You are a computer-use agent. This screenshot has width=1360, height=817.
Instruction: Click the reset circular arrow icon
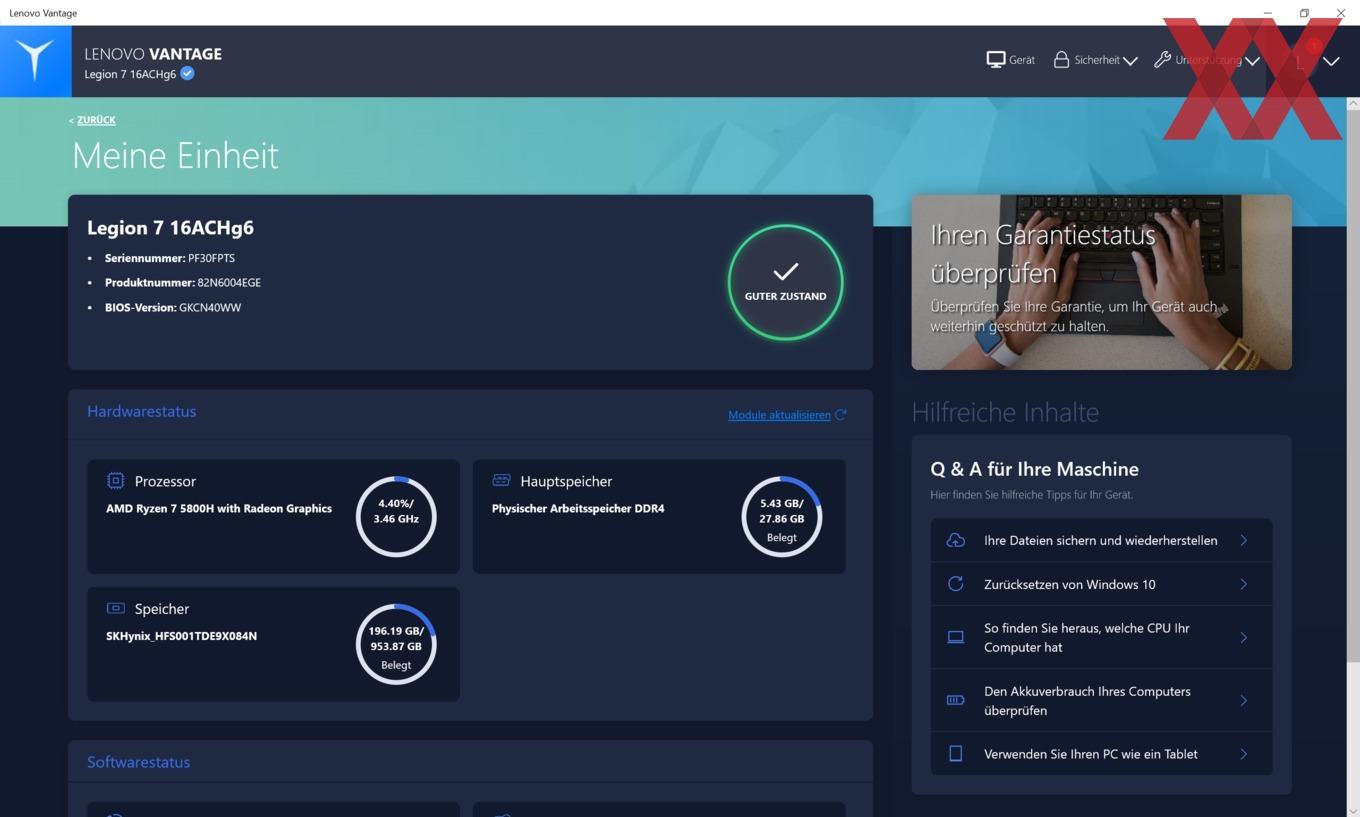955,584
